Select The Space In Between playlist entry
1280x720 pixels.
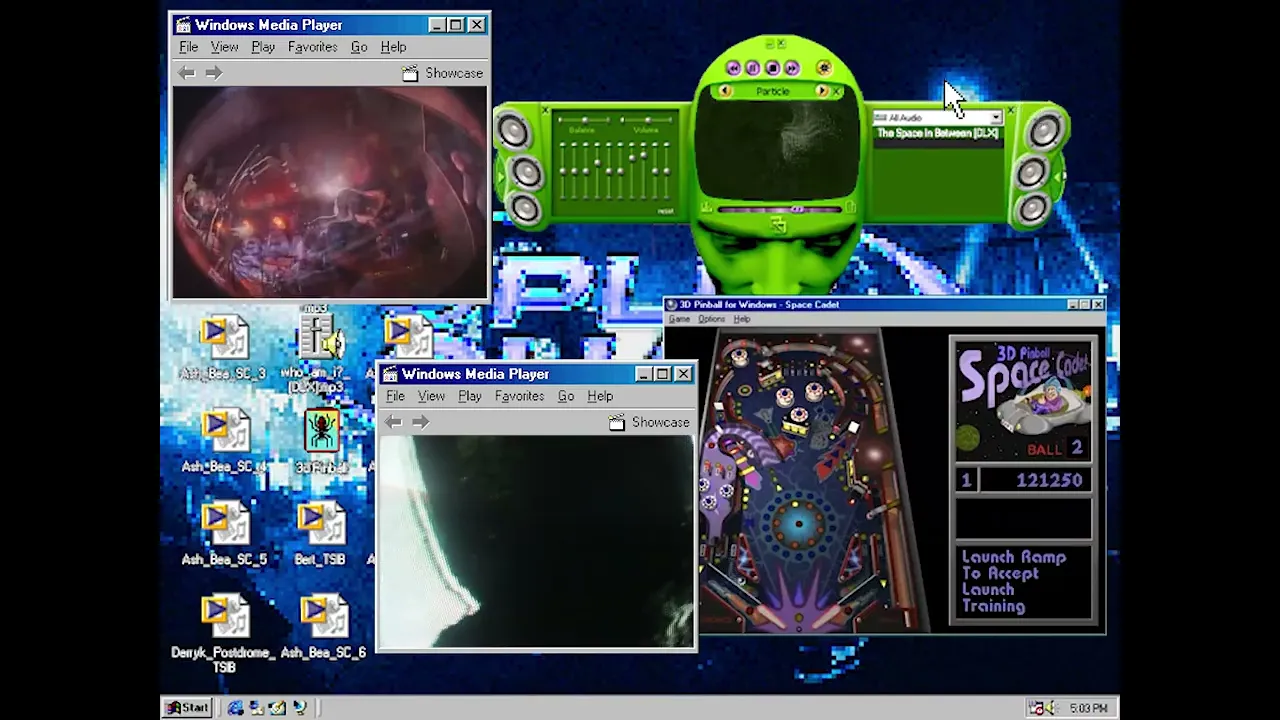pyautogui.click(x=937, y=133)
